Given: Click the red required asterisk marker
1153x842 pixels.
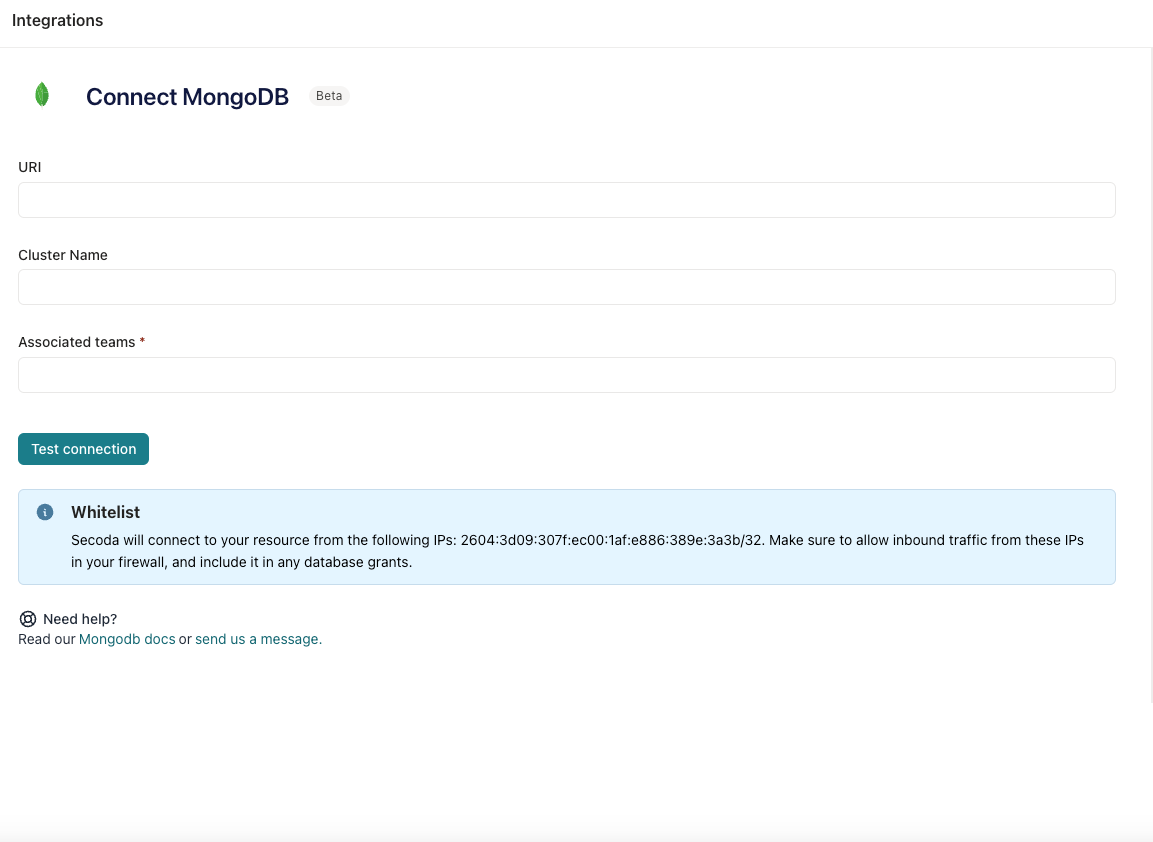Looking at the screenshot, I should (142, 342).
